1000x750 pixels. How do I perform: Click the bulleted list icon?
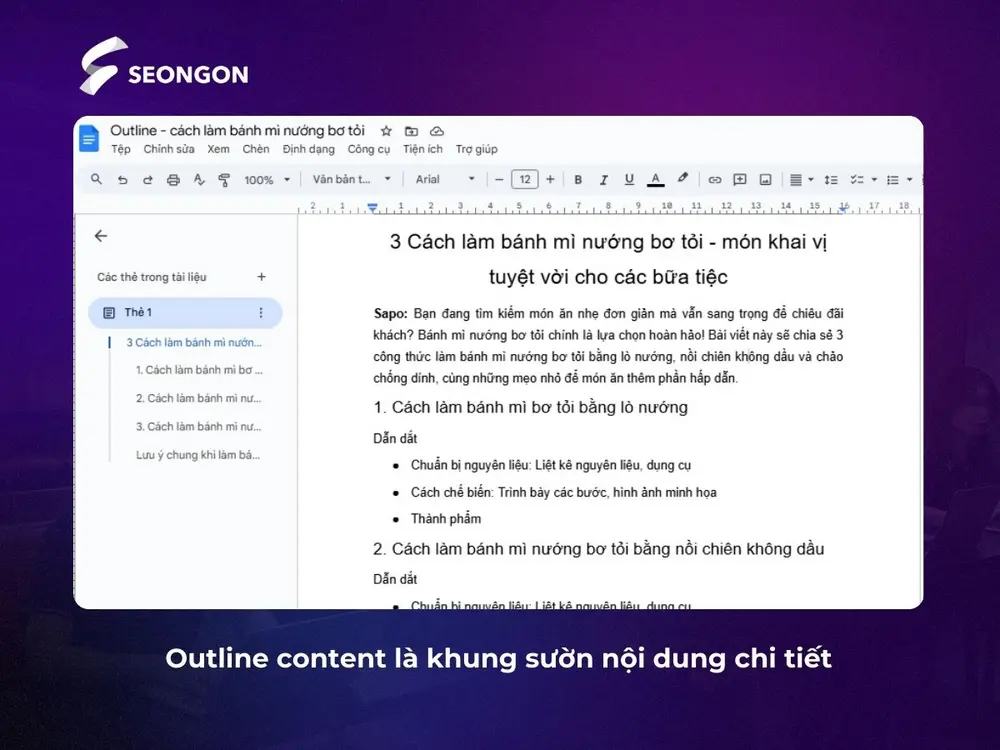coord(893,180)
